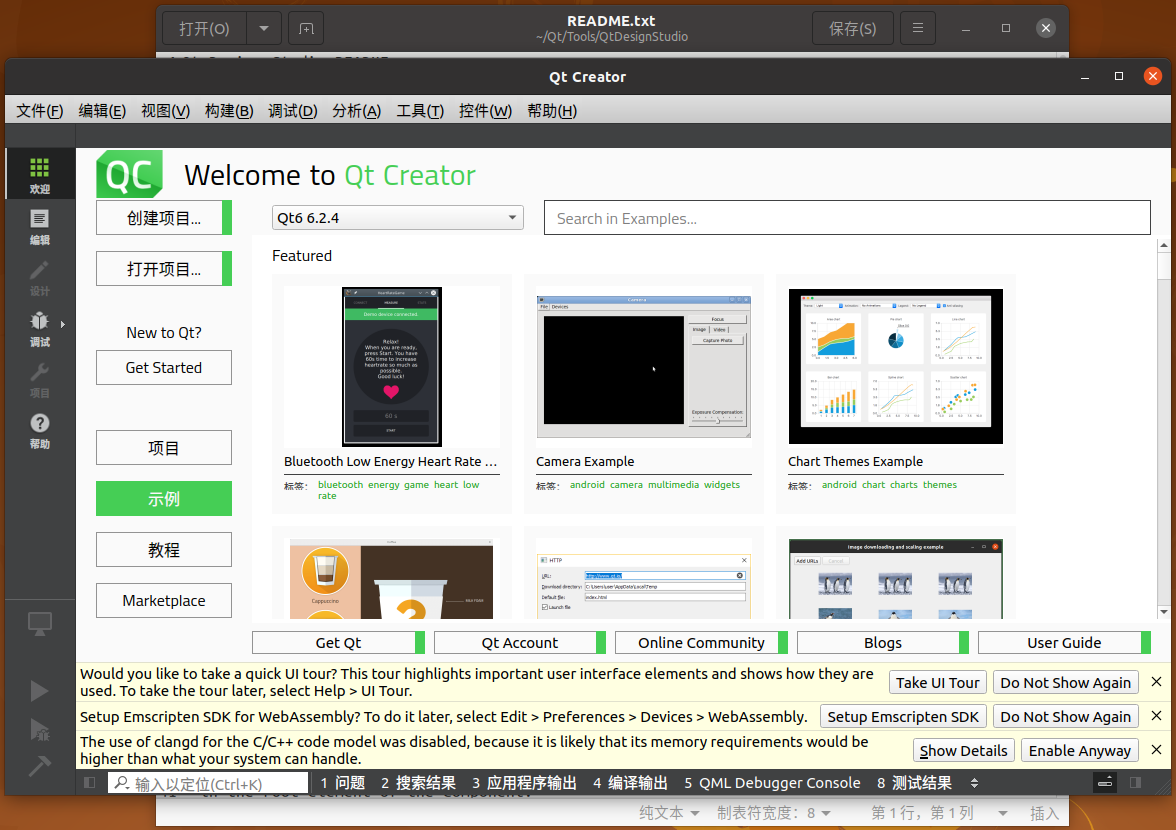Screen dimensions: 1176x830
Task: Open the Camera Example thumbnail
Action: [x=644, y=367]
